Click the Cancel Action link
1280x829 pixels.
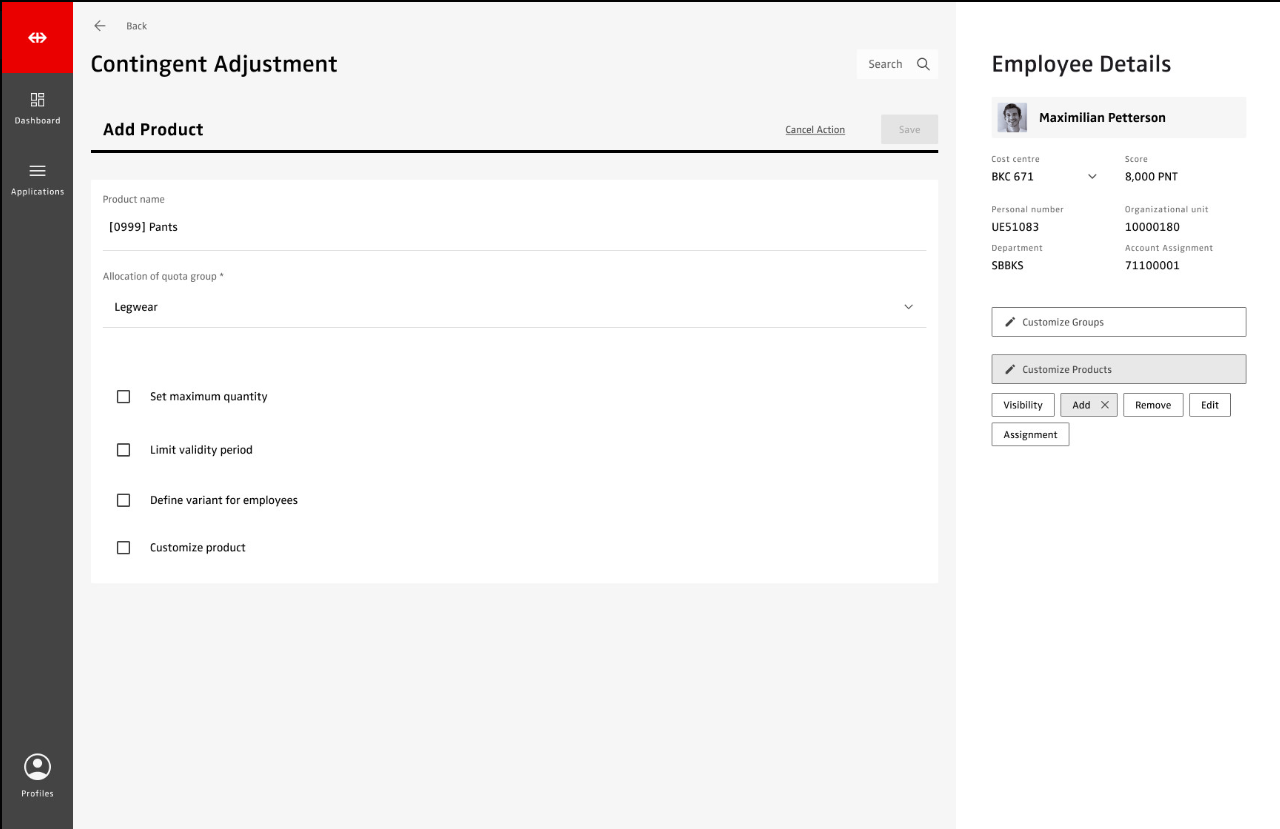(814, 130)
